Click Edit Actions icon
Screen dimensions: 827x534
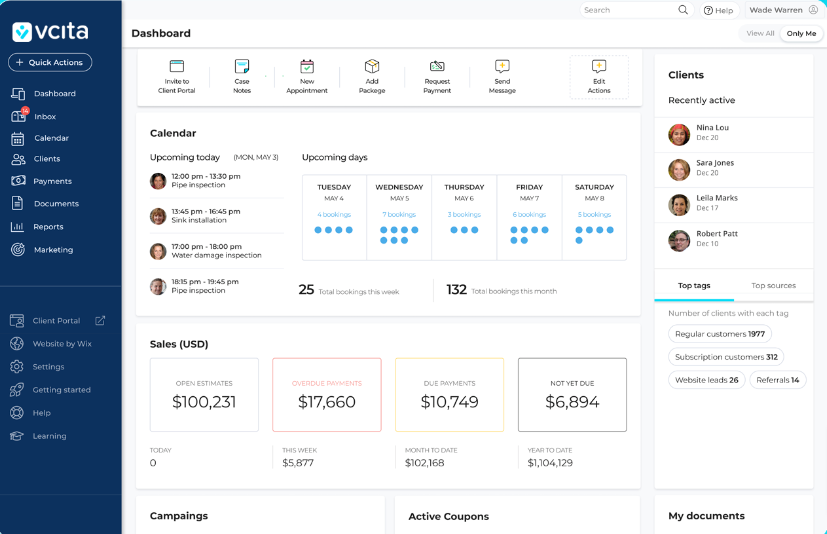pyautogui.click(x=599, y=66)
